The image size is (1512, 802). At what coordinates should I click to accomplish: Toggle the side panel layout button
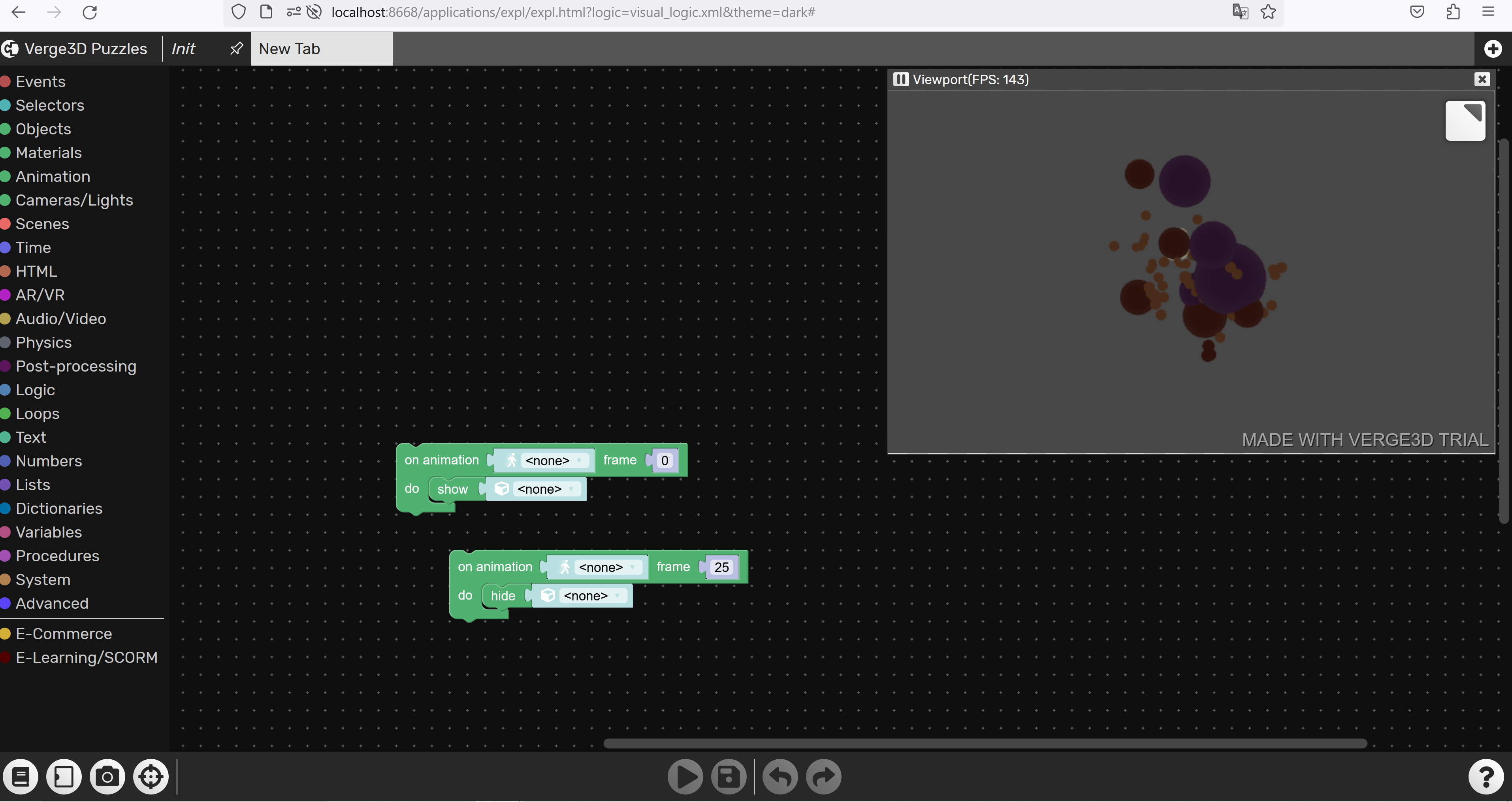(64, 777)
